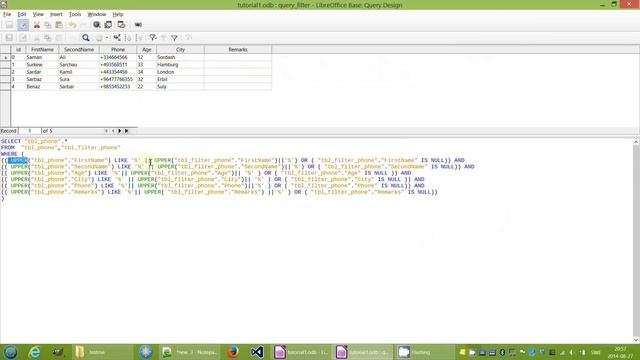Paste clipboard using upper toolbar Paste icon
Screen dimensions: 640x360
(59, 25)
